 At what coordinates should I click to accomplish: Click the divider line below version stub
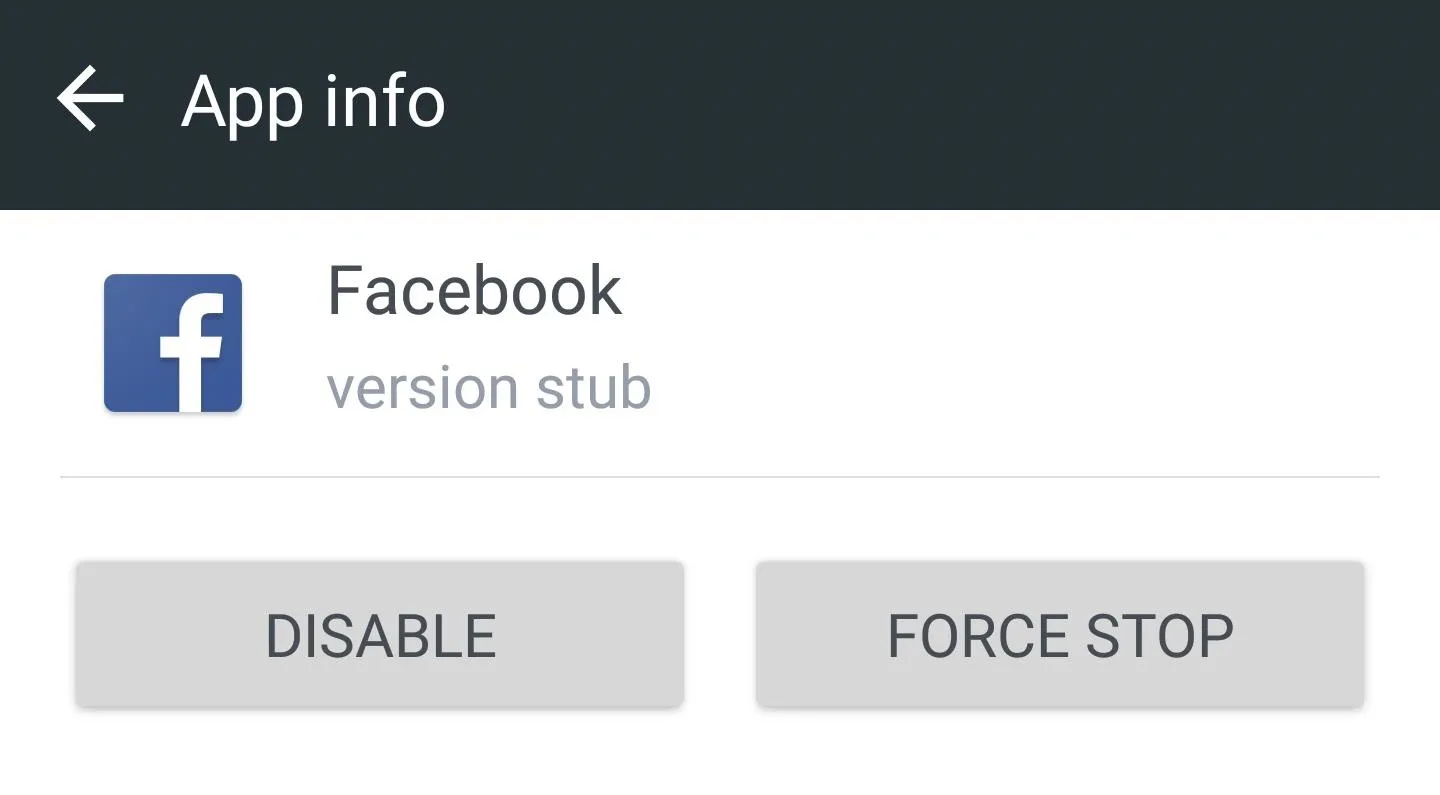[x=720, y=477]
